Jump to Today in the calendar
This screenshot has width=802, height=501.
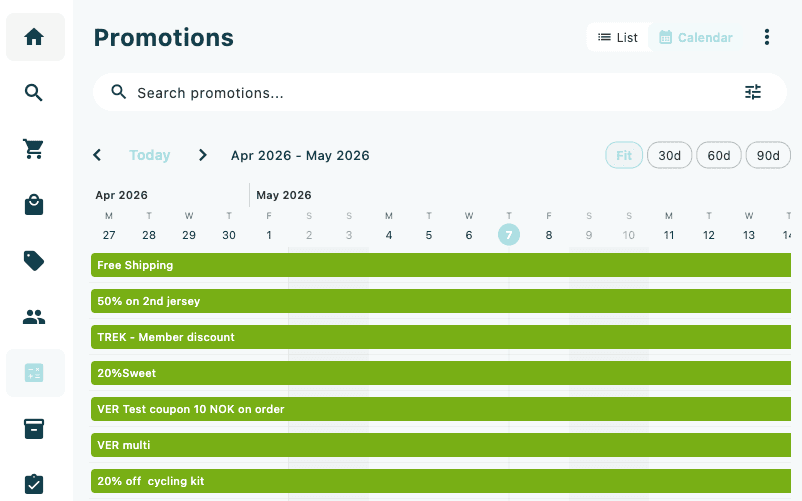149,155
